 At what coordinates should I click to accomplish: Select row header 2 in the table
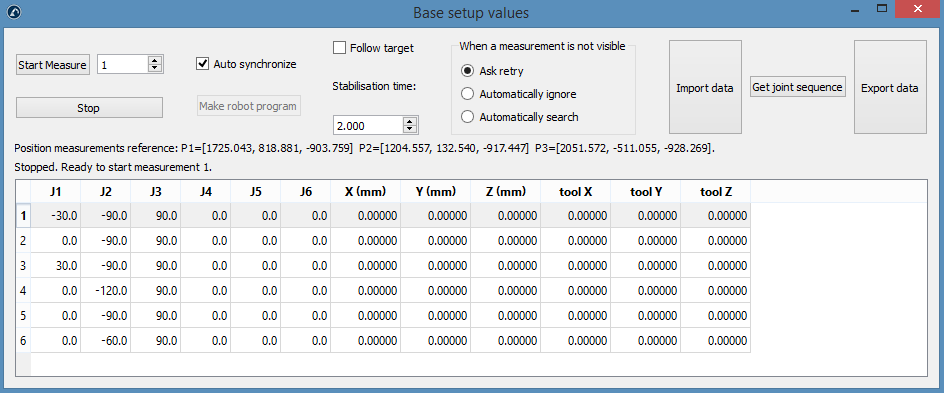coord(23,241)
